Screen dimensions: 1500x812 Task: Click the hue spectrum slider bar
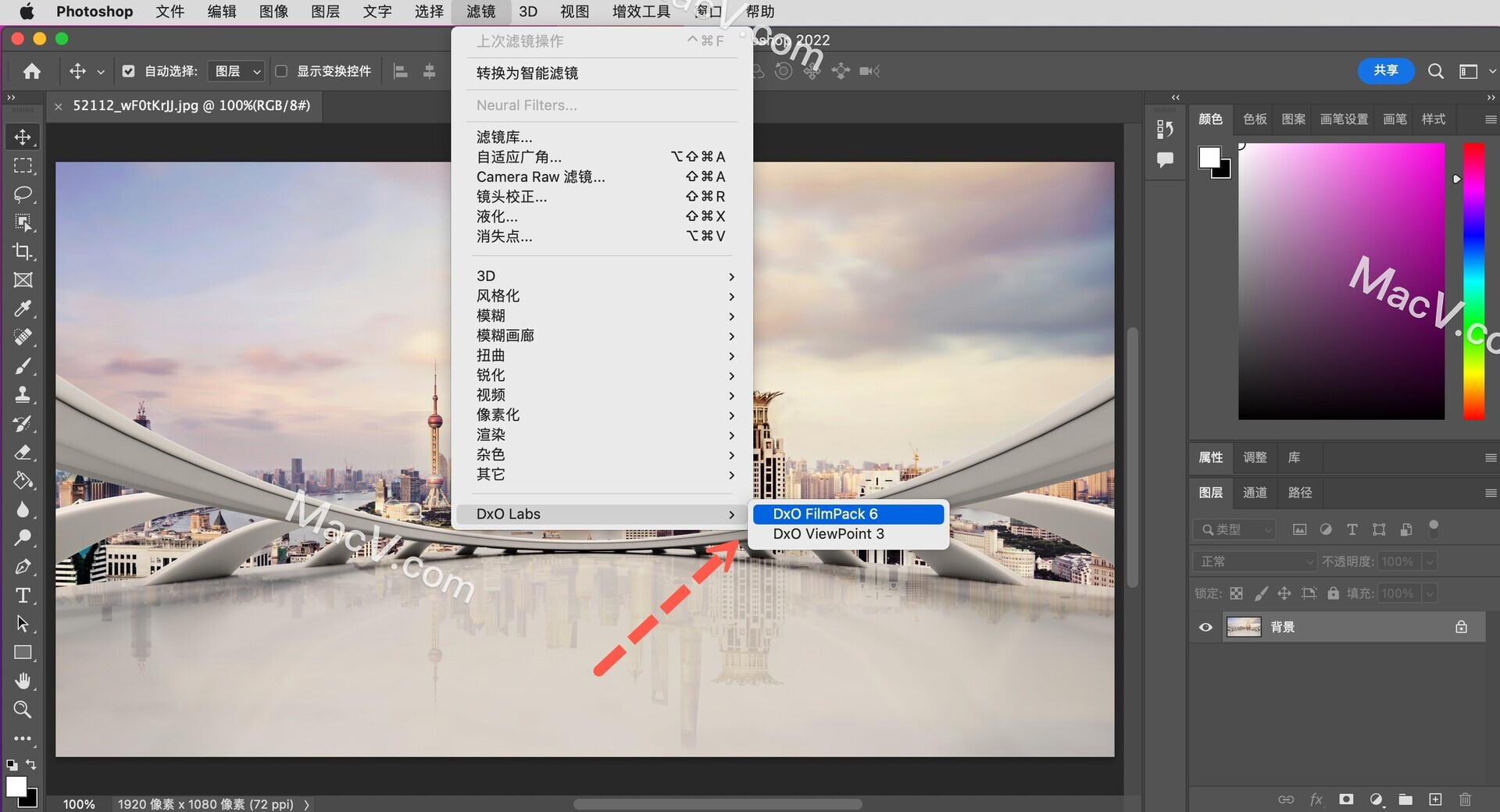pos(1473,281)
